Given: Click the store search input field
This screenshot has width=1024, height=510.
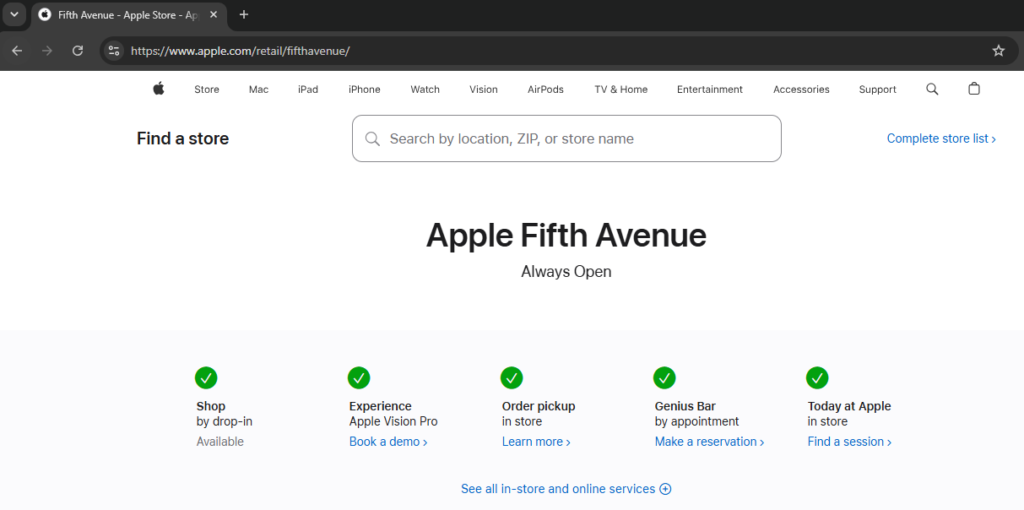Looking at the screenshot, I should point(567,138).
